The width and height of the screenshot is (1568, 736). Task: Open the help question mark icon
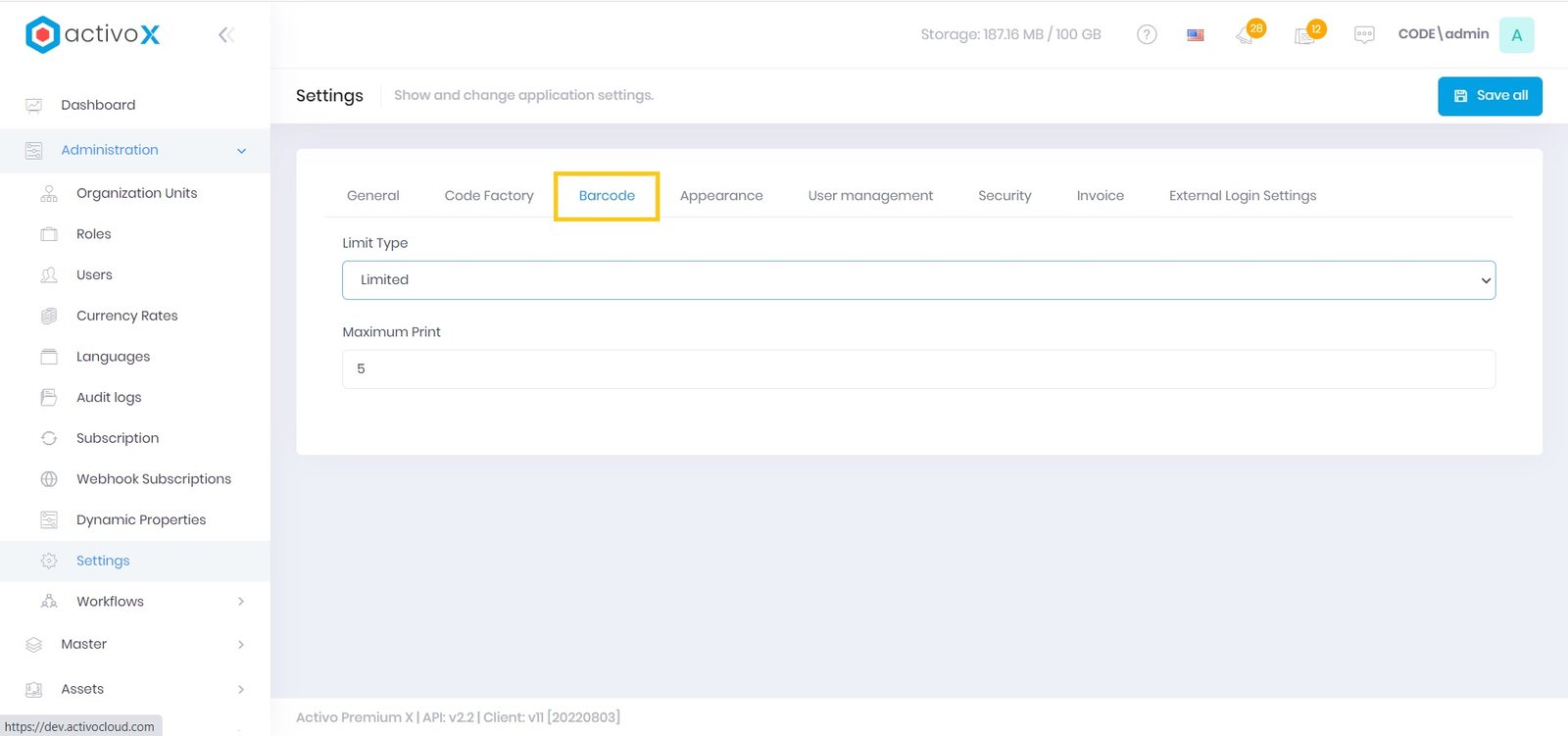(x=1147, y=35)
